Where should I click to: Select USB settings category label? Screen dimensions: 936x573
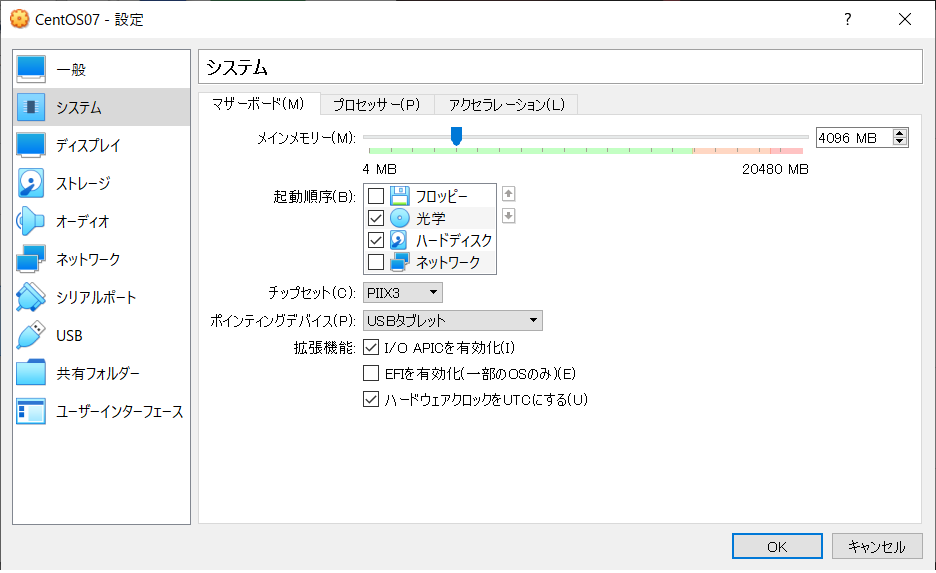point(69,335)
